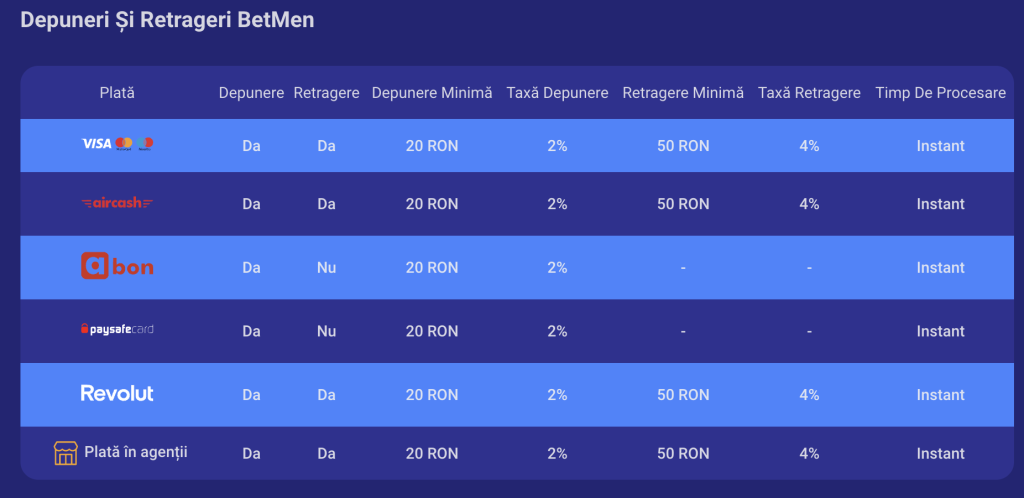The height and width of the screenshot is (498, 1024).
Task: Click the Depuneri Și Retrageri BetMen heading
Action: pos(167,20)
